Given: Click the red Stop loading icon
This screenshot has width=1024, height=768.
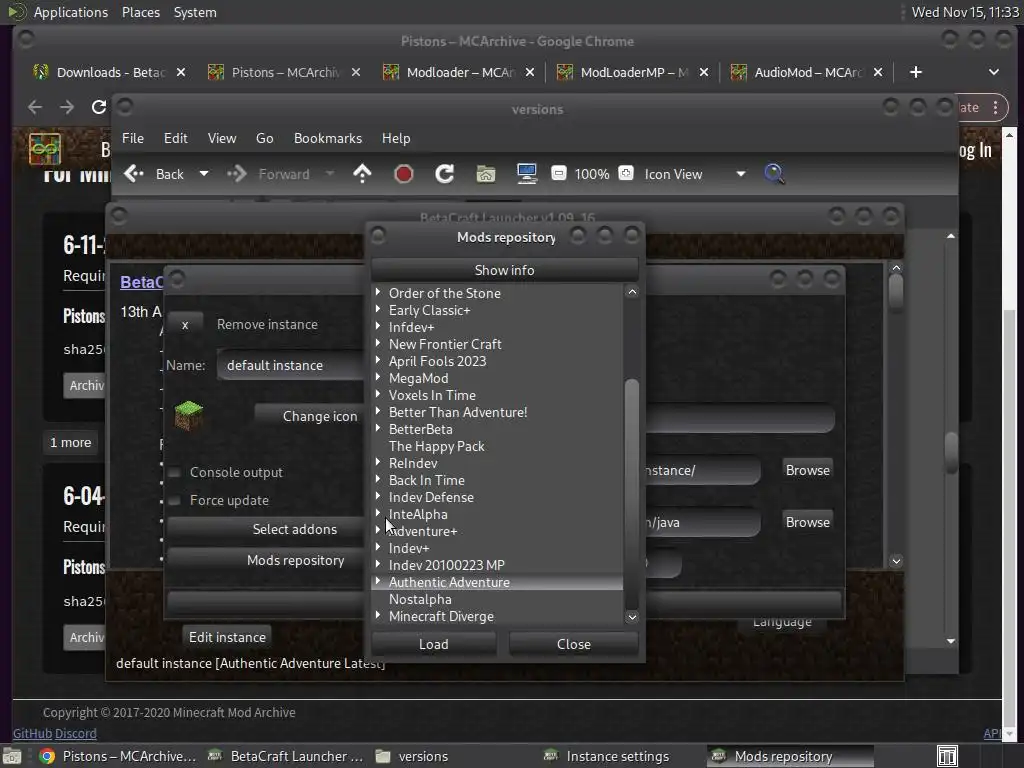Looking at the screenshot, I should coord(404,174).
